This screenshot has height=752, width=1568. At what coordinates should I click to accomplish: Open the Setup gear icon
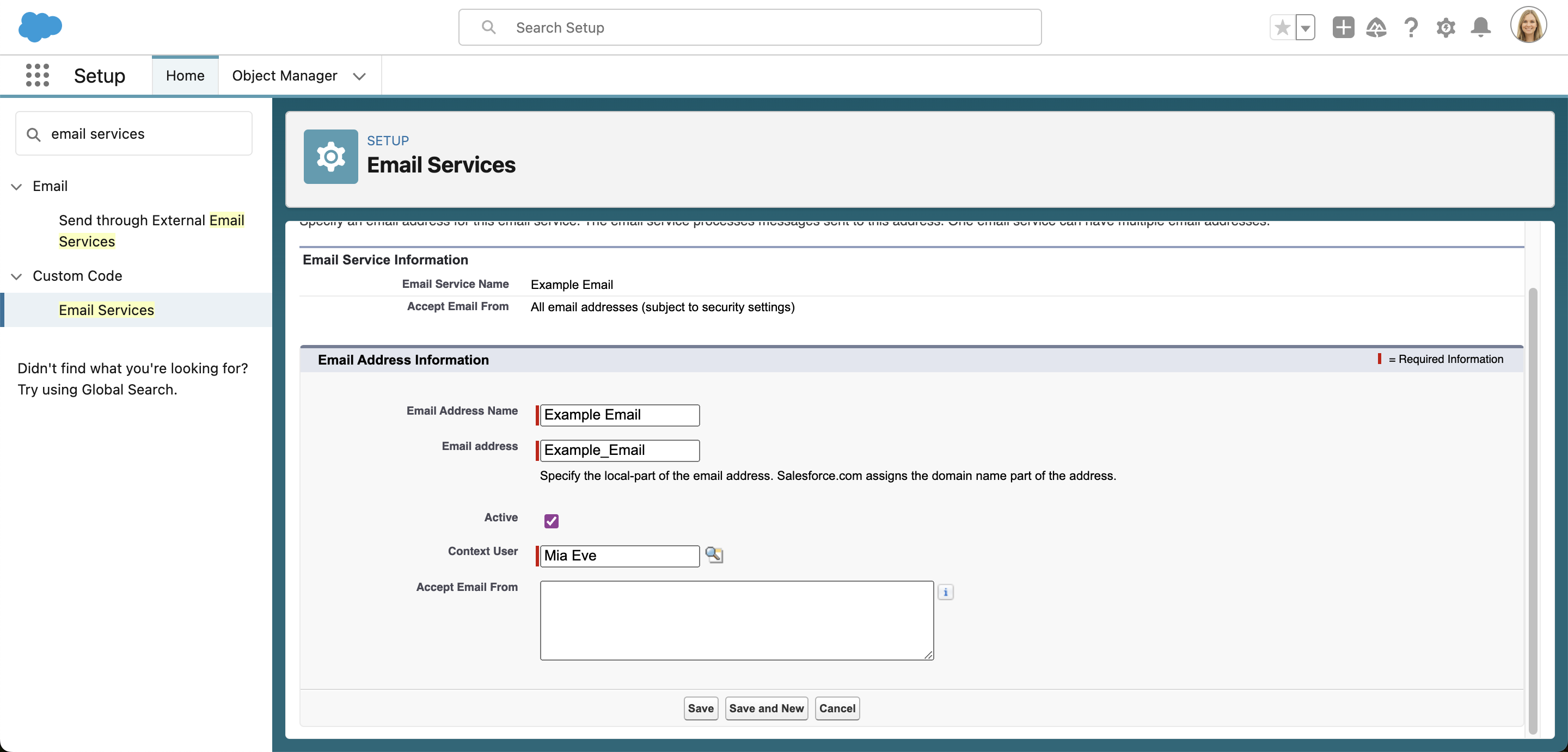pyautogui.click(x=1445, y=27)
